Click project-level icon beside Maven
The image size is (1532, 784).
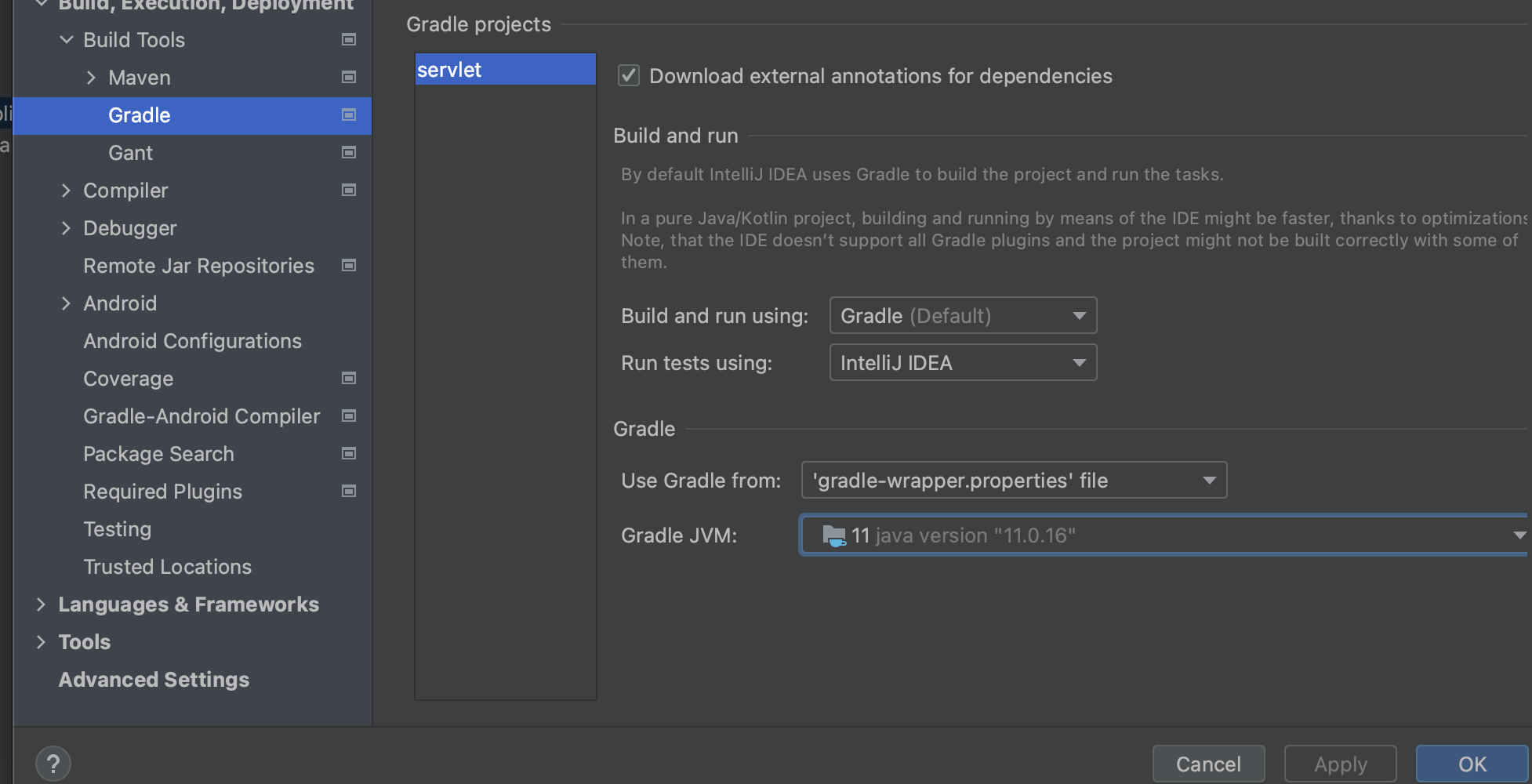tap(349, 77)
